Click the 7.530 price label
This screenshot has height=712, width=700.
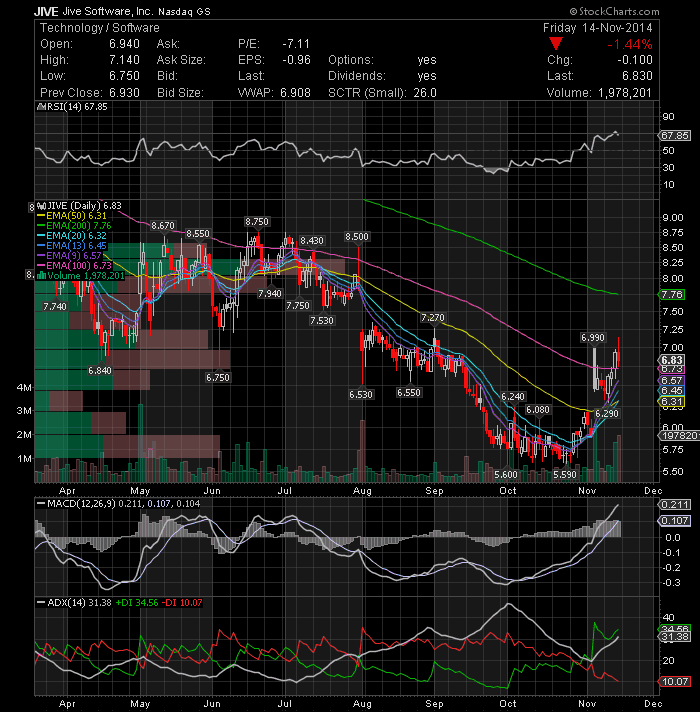pos(322,321)
